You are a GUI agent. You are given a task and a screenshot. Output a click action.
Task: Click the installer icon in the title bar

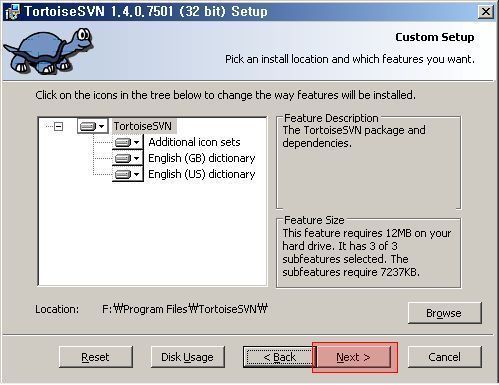(12, 12)
